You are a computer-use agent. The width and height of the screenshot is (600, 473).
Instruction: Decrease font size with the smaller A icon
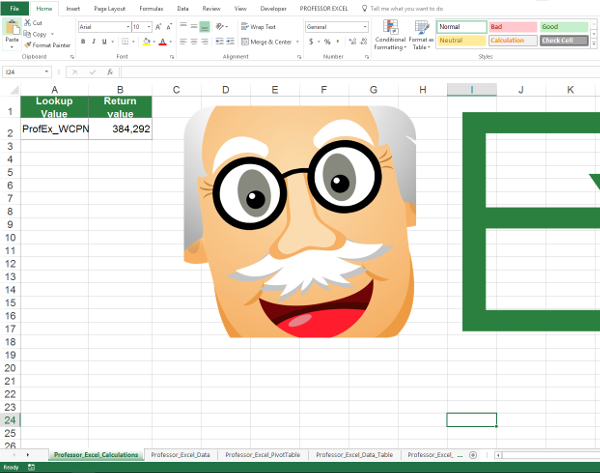(169, 27)
